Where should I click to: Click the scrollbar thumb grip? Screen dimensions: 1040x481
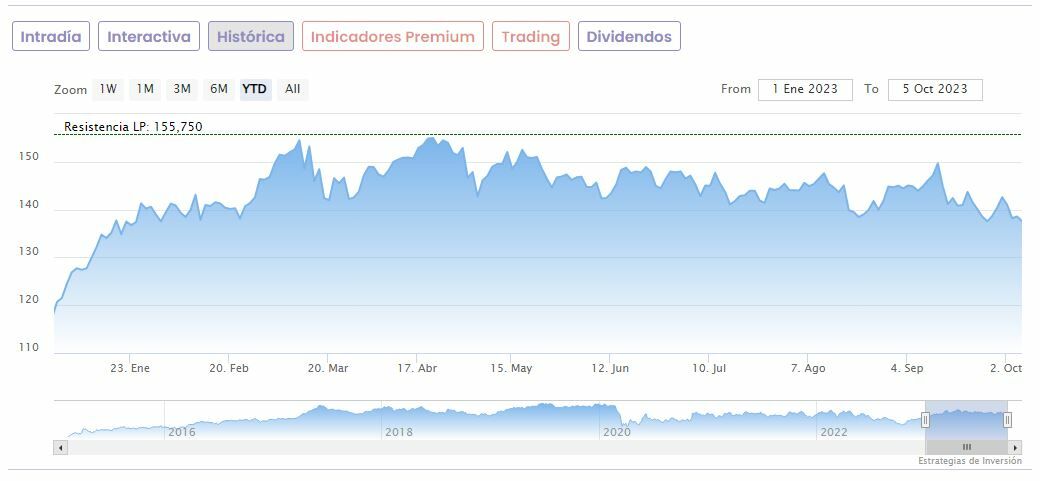(x=966, y=447)
